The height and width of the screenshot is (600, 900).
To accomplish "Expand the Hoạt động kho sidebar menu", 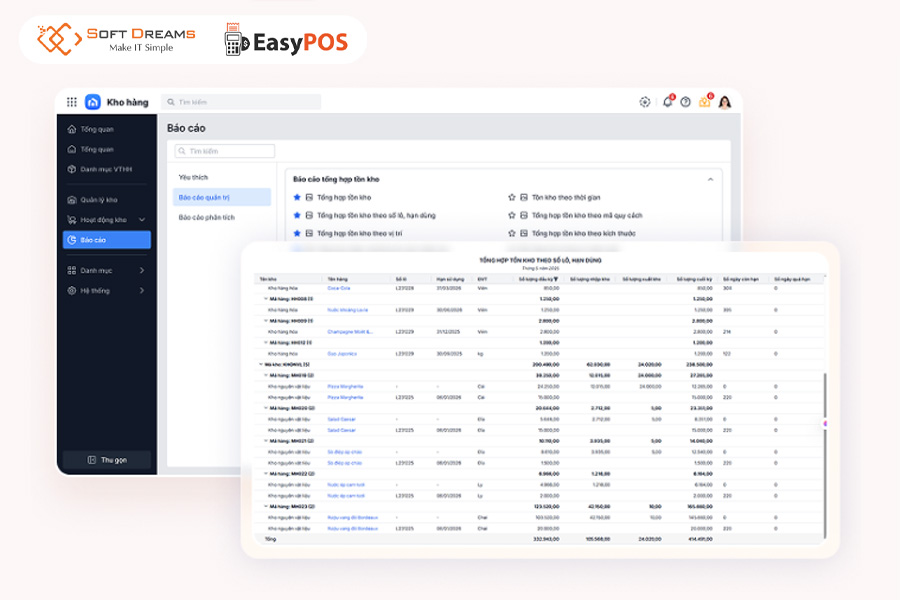I will pos(141,219).
